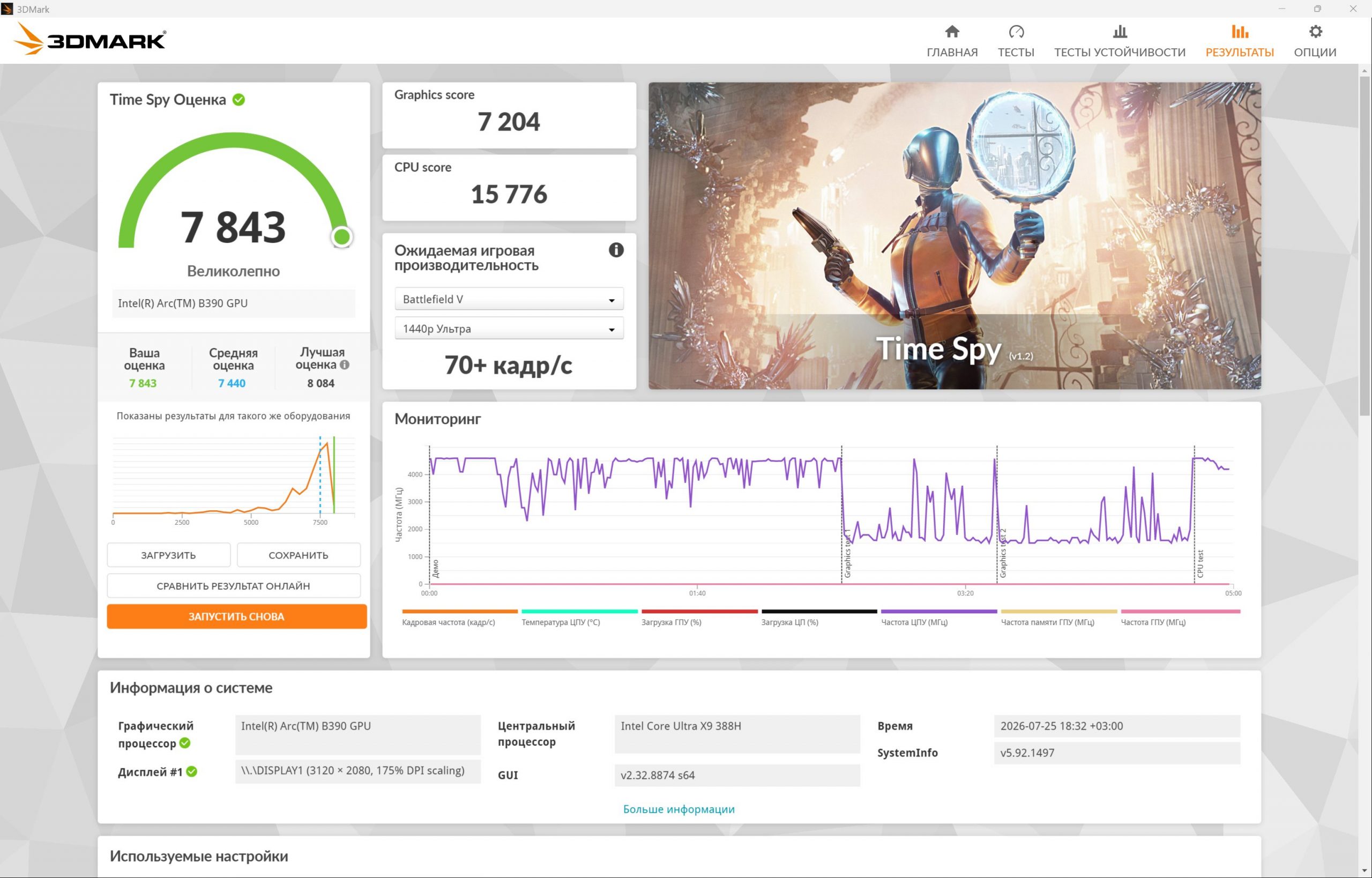Image resolution: width=1372 pixels, height=878 pixels.
Task: Toggle Температура ЦПУ turquoise legend swatch
Action: [x=579, y=611]
